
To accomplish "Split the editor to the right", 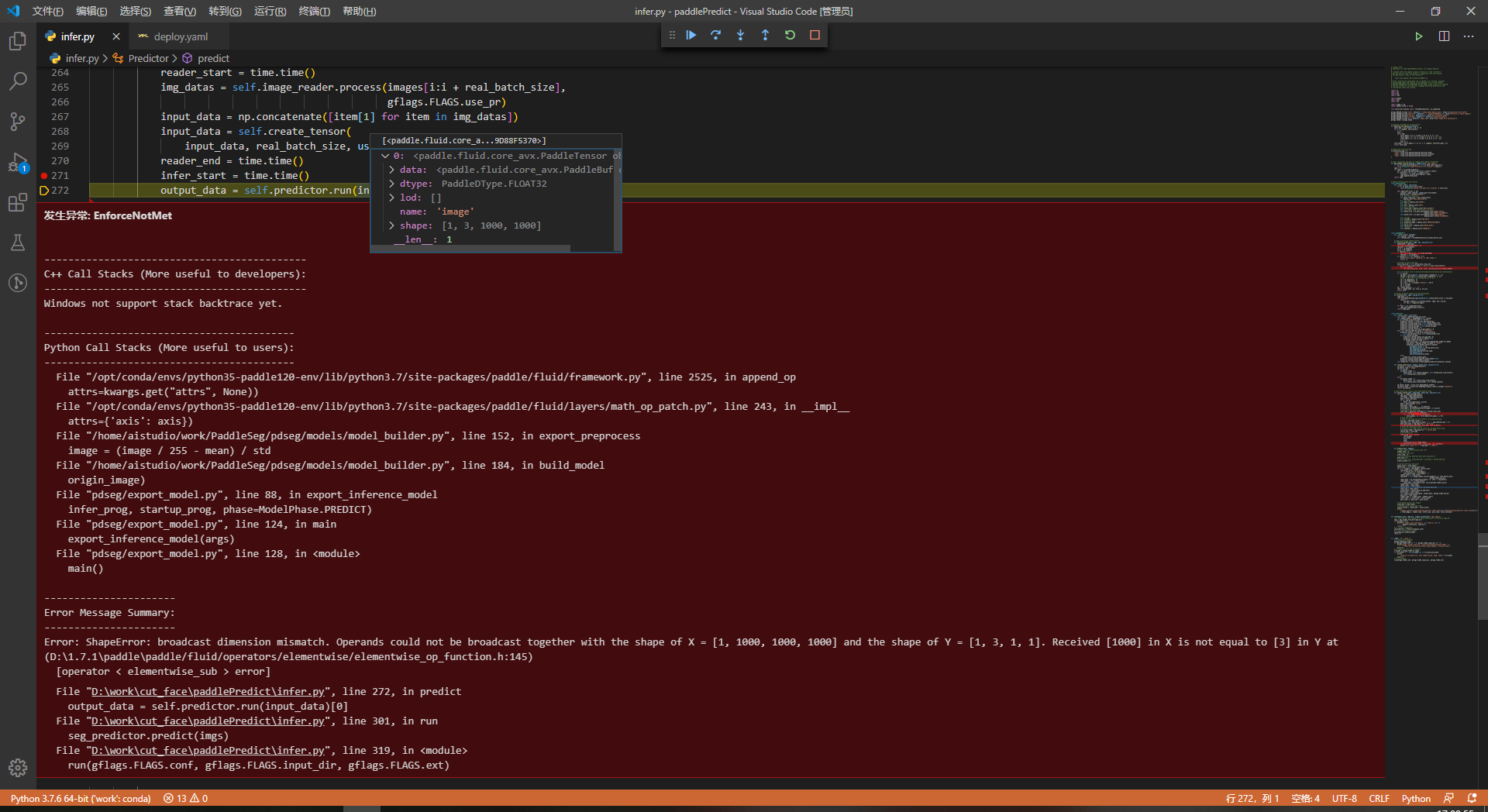I will 1445,36.
